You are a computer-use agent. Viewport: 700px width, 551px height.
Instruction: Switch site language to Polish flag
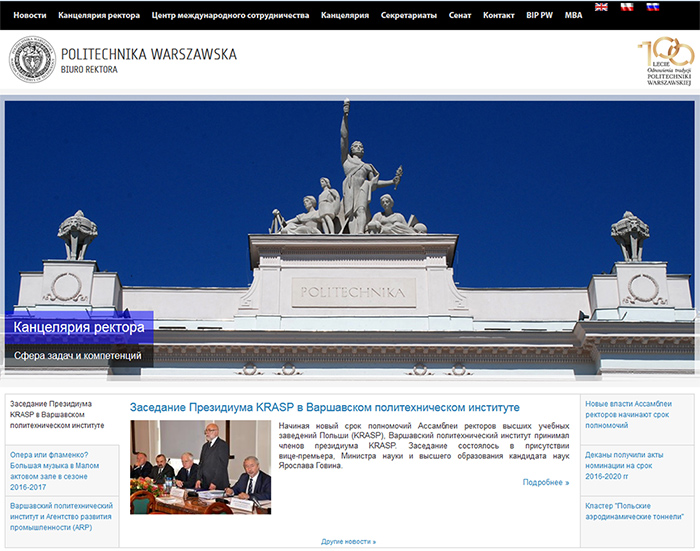coord(627,7)
